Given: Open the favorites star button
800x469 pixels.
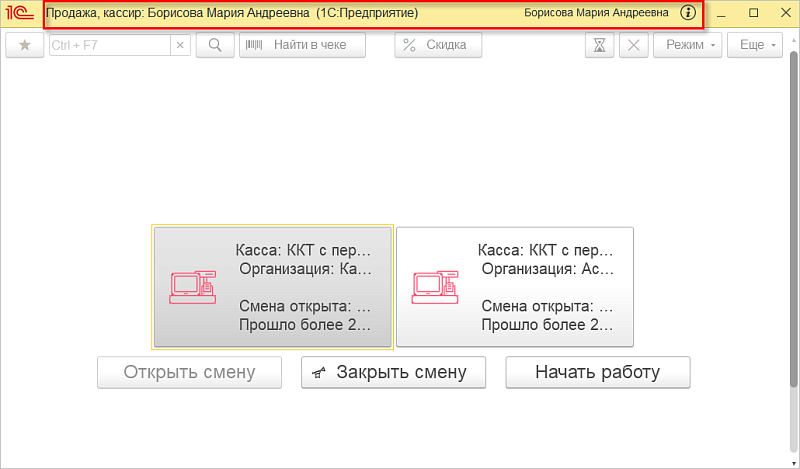Looking at the screenshot, I should point(24,45).
